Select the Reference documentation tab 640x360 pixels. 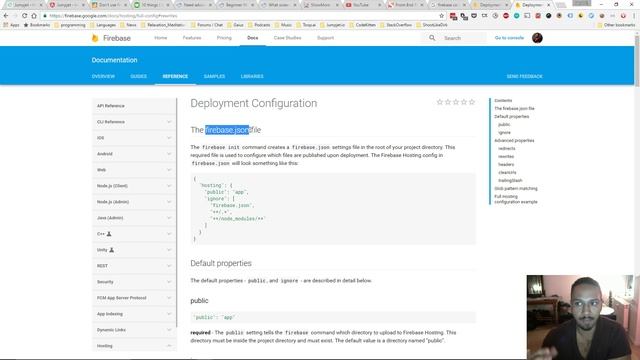pos(175,76)
